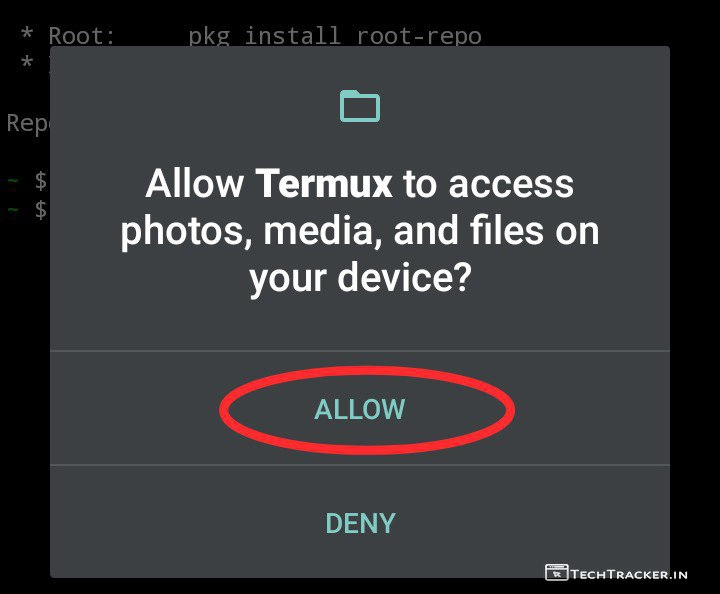
Task: Click 'photos, media, and files on' text
Action: click(x=360, y=232)
